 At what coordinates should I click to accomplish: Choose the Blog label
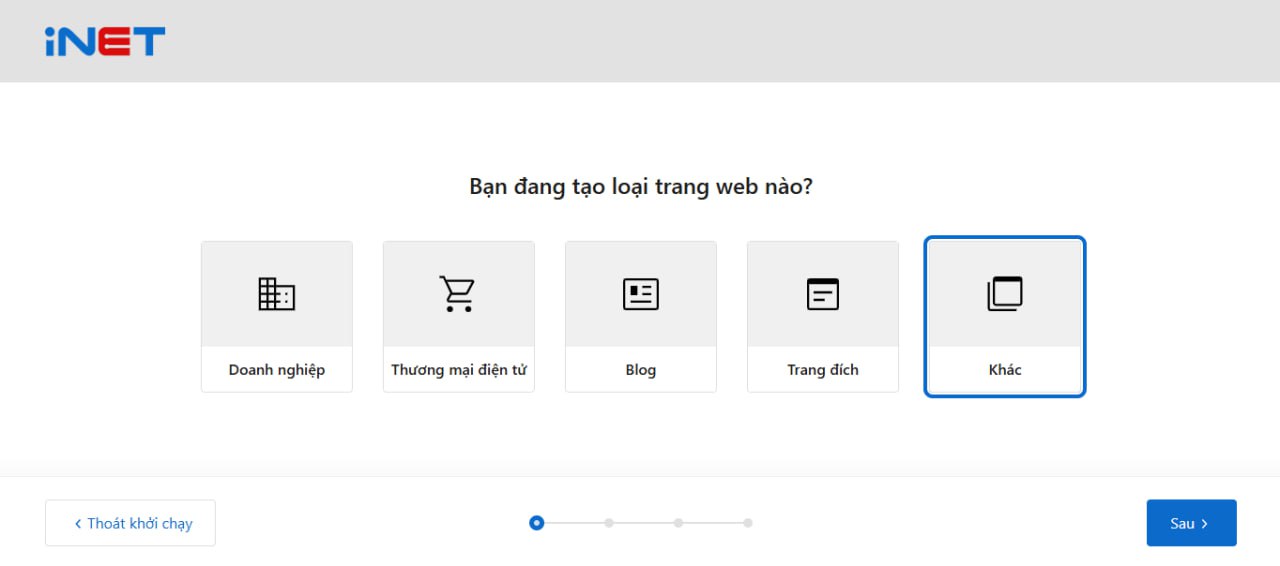[641, 370]
